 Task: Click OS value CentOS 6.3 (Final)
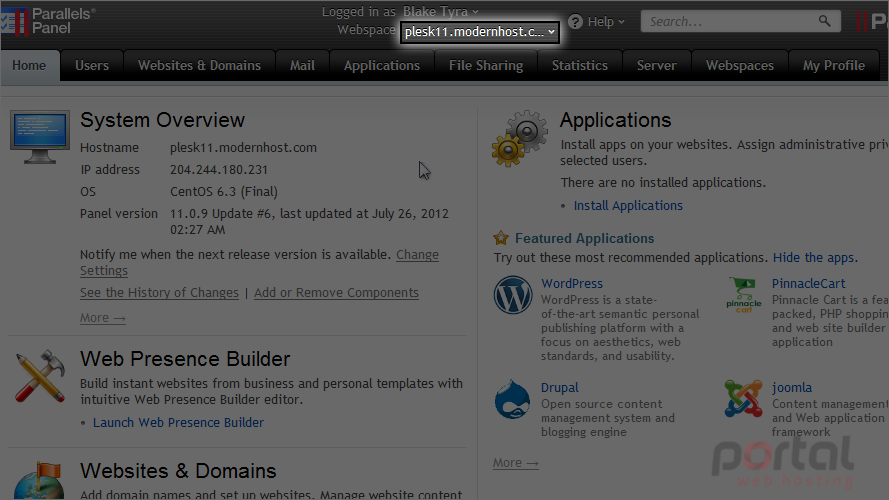[224, 192]
